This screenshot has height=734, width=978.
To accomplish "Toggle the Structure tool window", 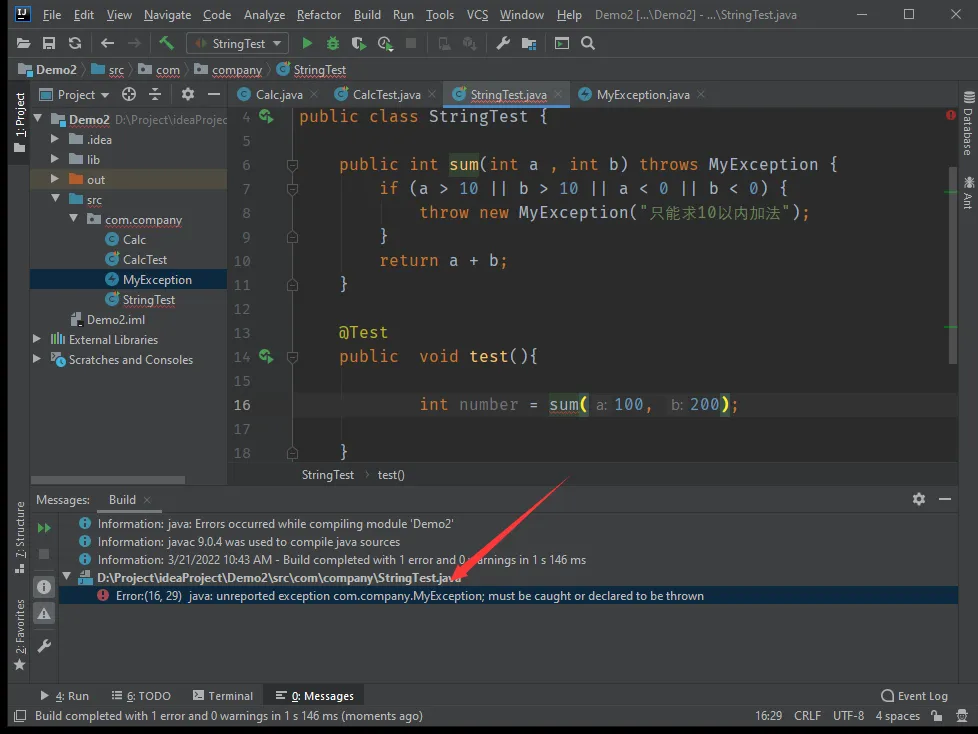I will pyautogui.click(x=19, y=538).
